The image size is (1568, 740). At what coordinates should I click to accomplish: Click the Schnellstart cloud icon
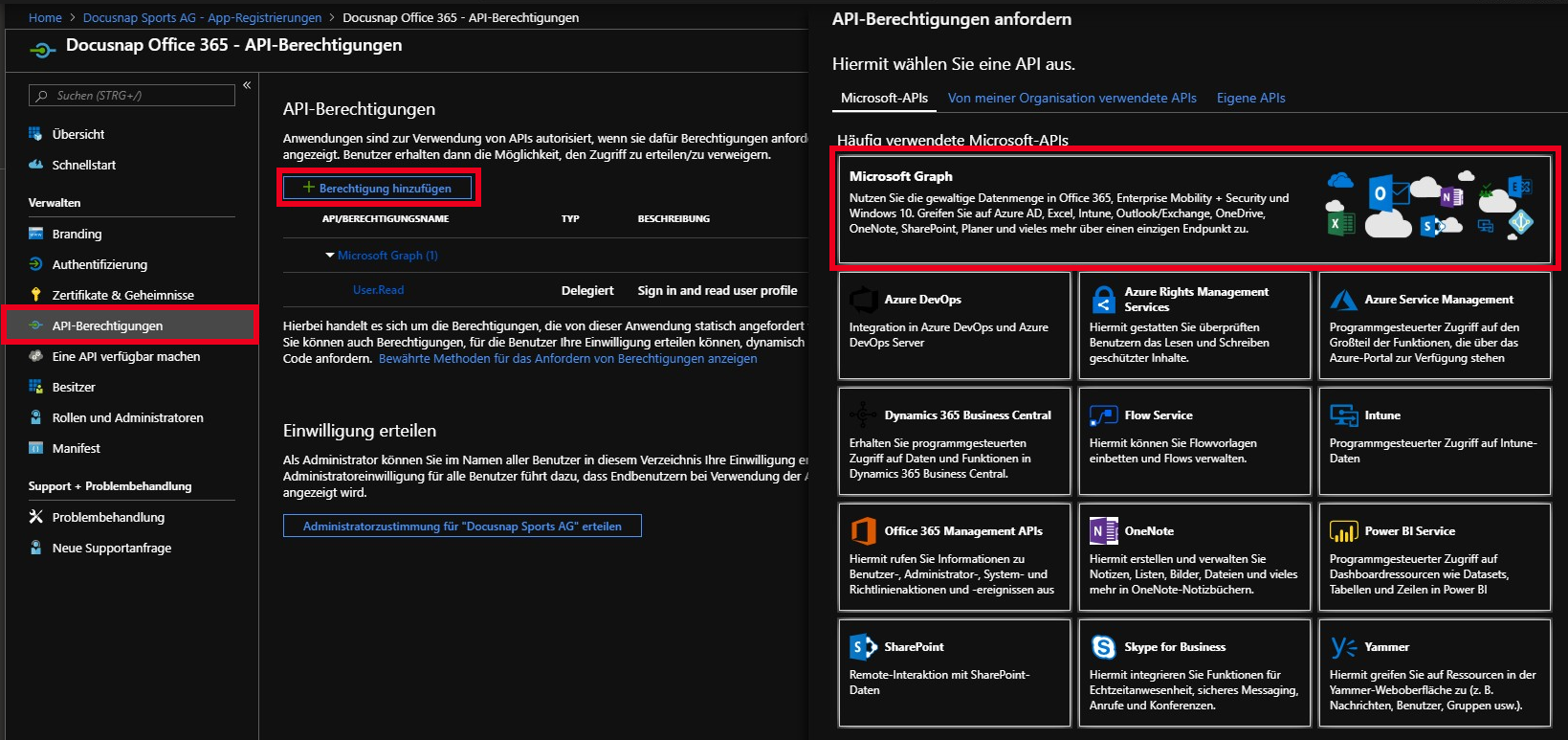point(35,165)
